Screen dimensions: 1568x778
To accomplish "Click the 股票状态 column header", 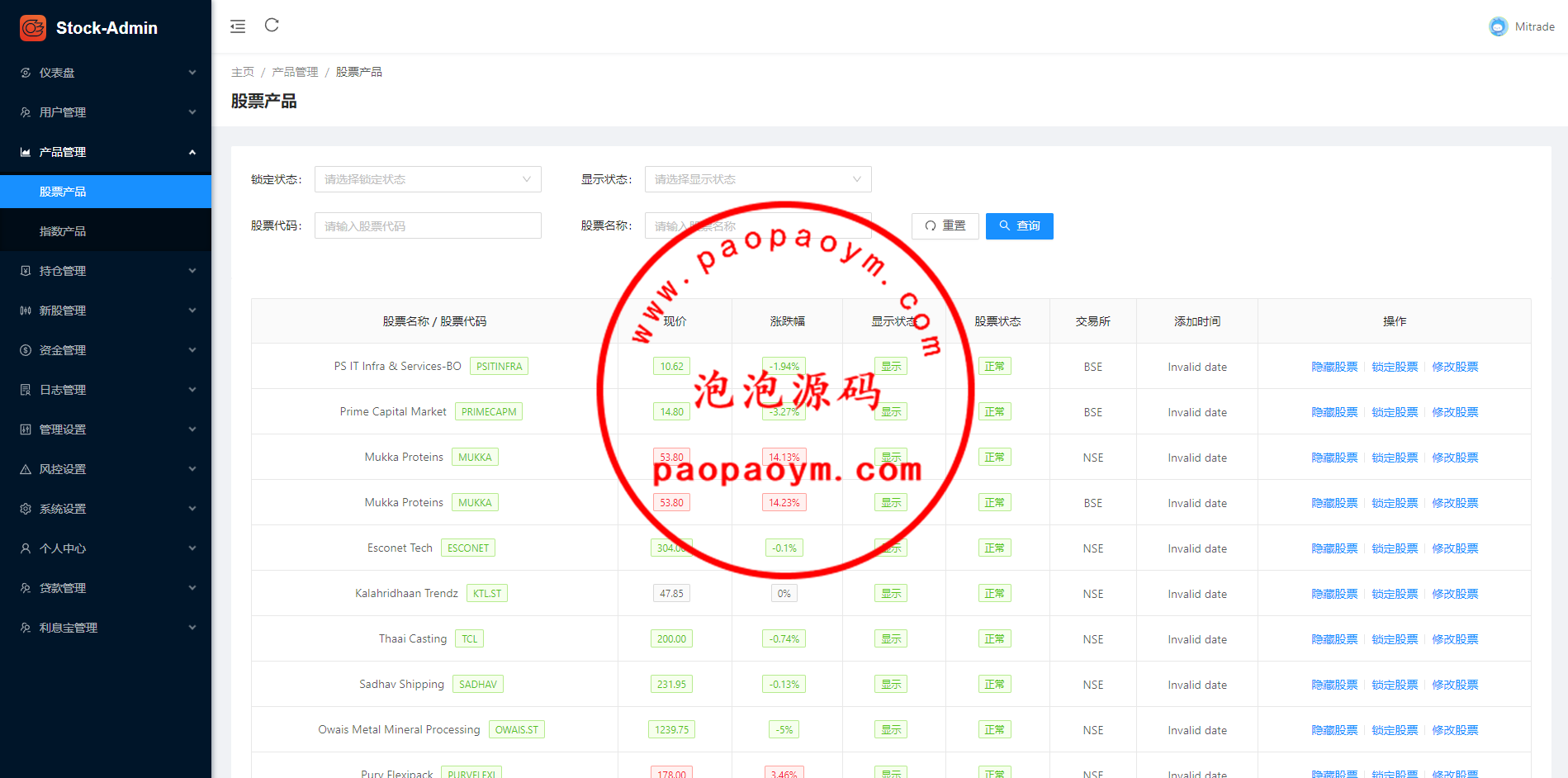I will [x=997, y=321].
